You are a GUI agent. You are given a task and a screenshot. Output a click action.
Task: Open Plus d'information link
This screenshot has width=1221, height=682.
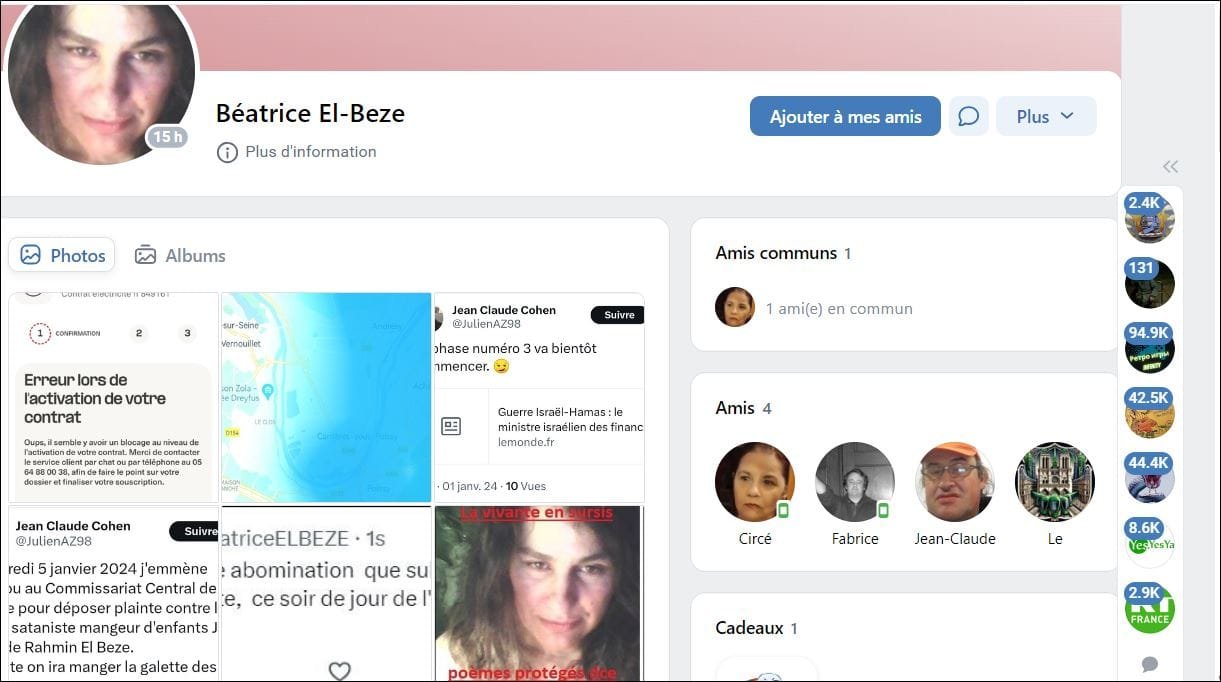coord(297,152)
